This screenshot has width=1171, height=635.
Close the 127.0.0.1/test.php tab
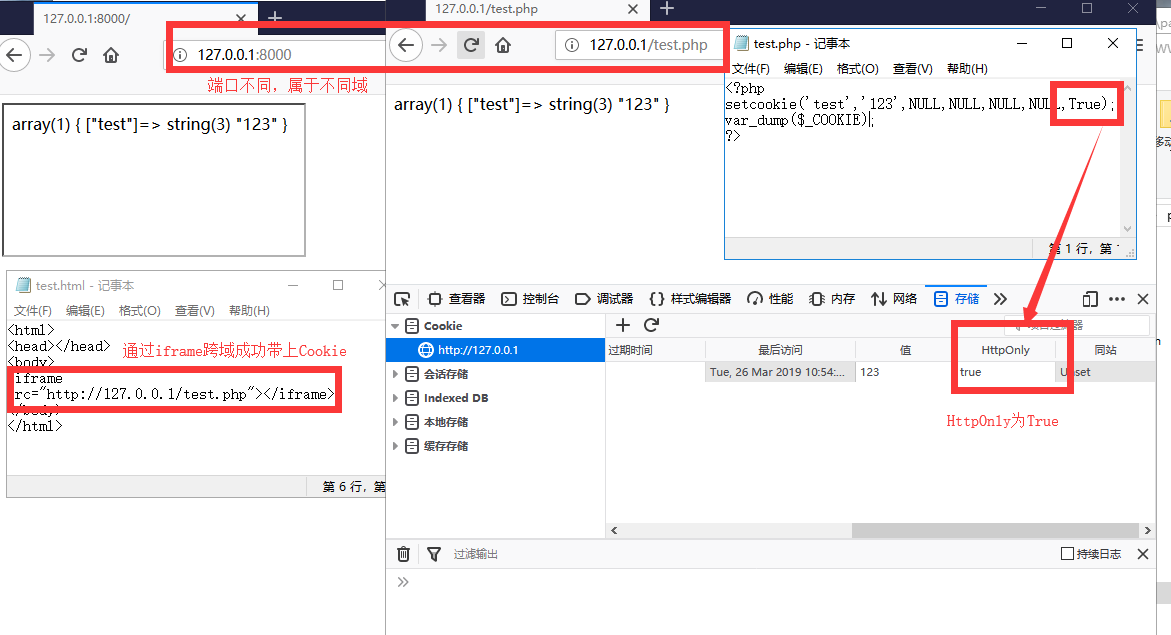pos(633,9)
